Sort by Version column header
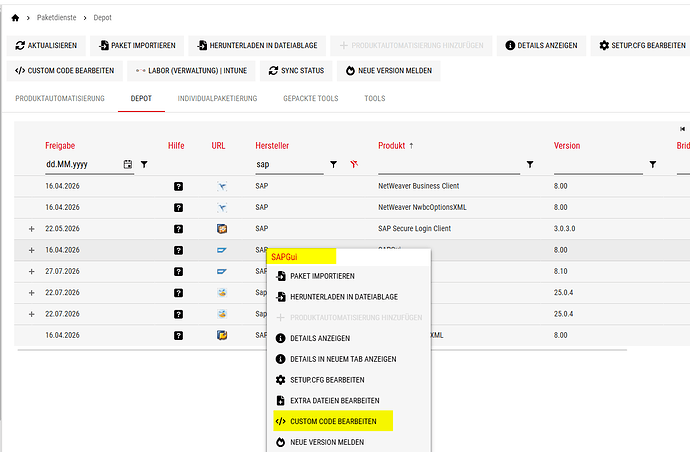Screen dimensions: 690x452 coord(567,146)
